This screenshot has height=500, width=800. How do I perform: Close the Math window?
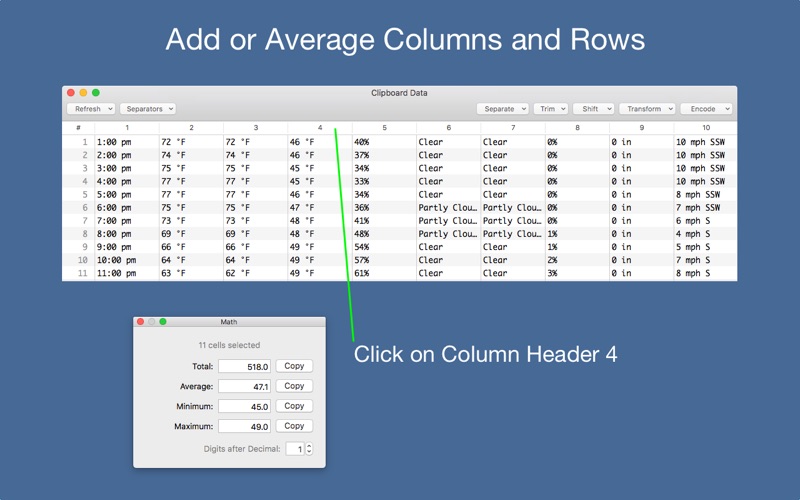(x=140, y=322)
